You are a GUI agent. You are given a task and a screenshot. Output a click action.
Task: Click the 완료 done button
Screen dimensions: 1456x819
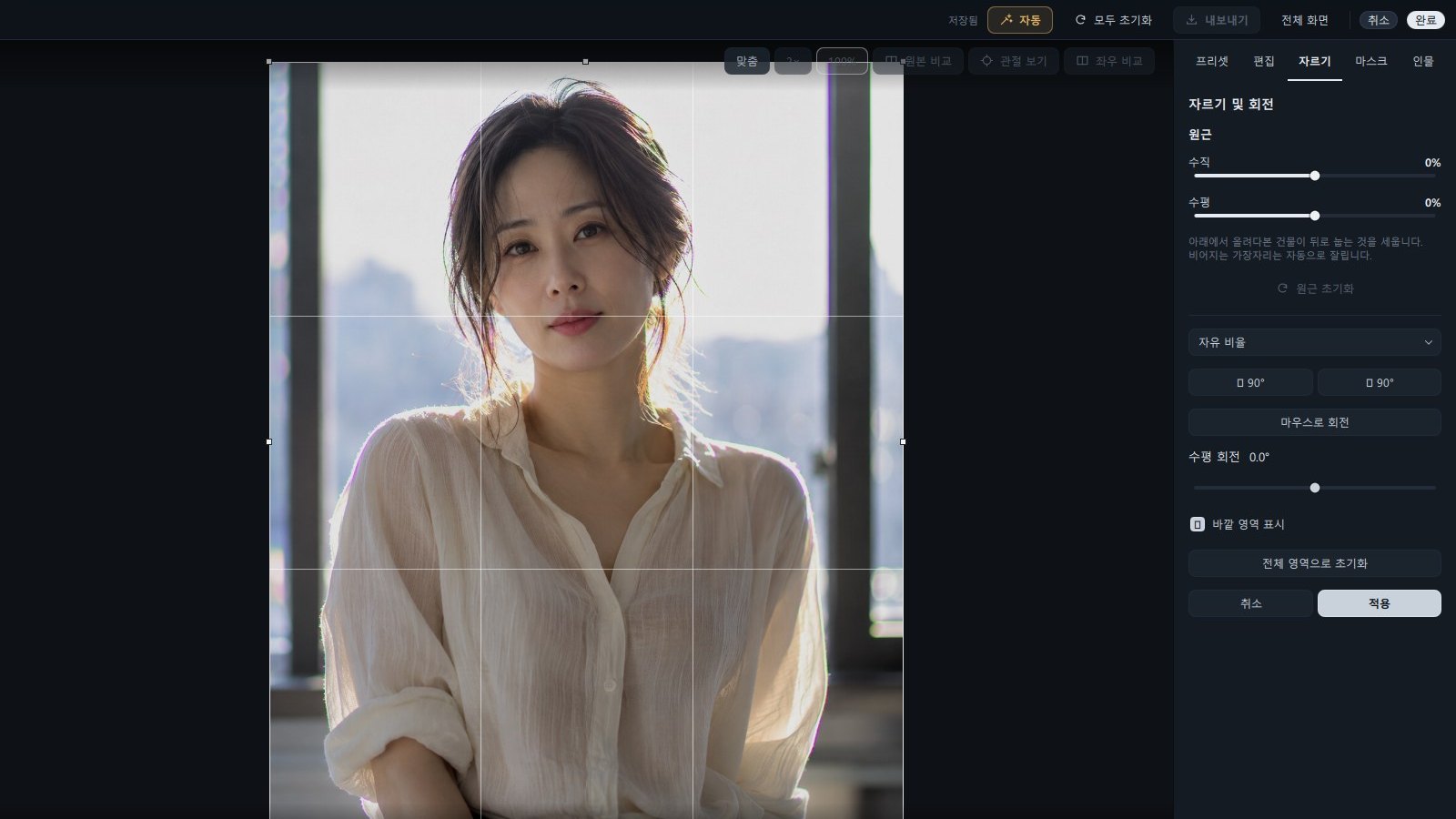(1425, 20)
